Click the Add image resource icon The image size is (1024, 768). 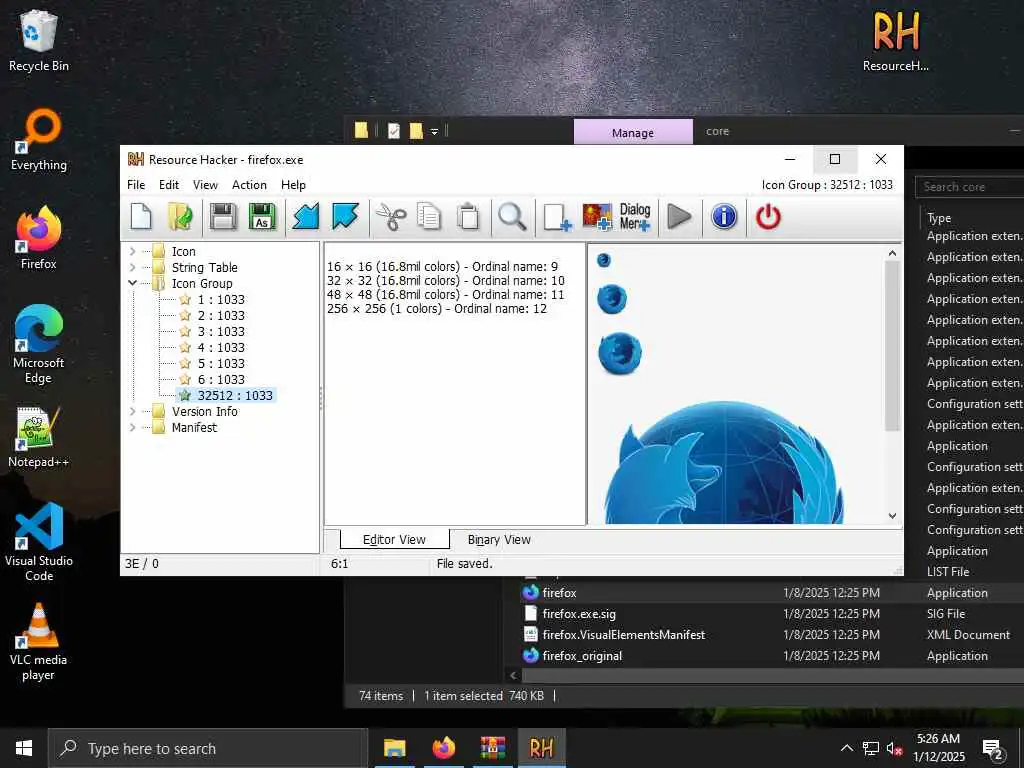597,217
